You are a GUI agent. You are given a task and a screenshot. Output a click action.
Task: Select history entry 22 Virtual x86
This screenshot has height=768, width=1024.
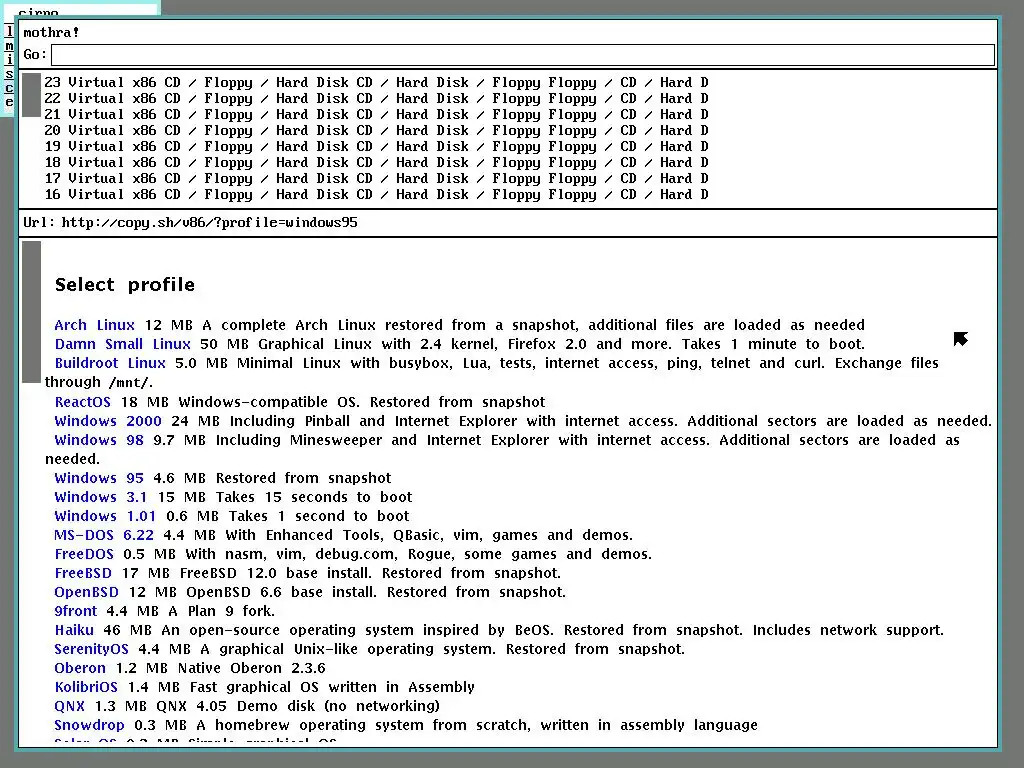coord(376,99)
